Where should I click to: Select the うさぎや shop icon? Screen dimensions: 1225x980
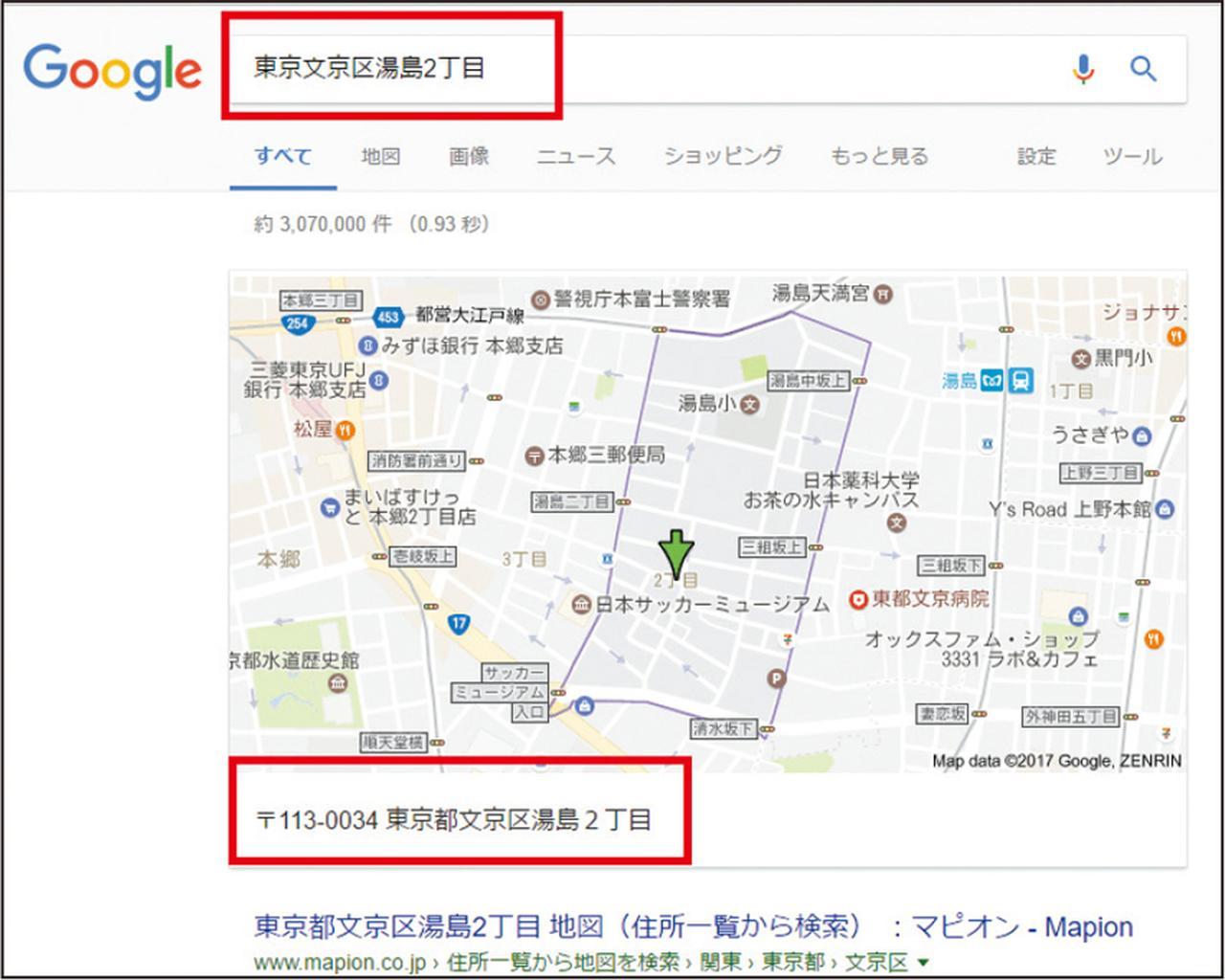point(1142,437)
